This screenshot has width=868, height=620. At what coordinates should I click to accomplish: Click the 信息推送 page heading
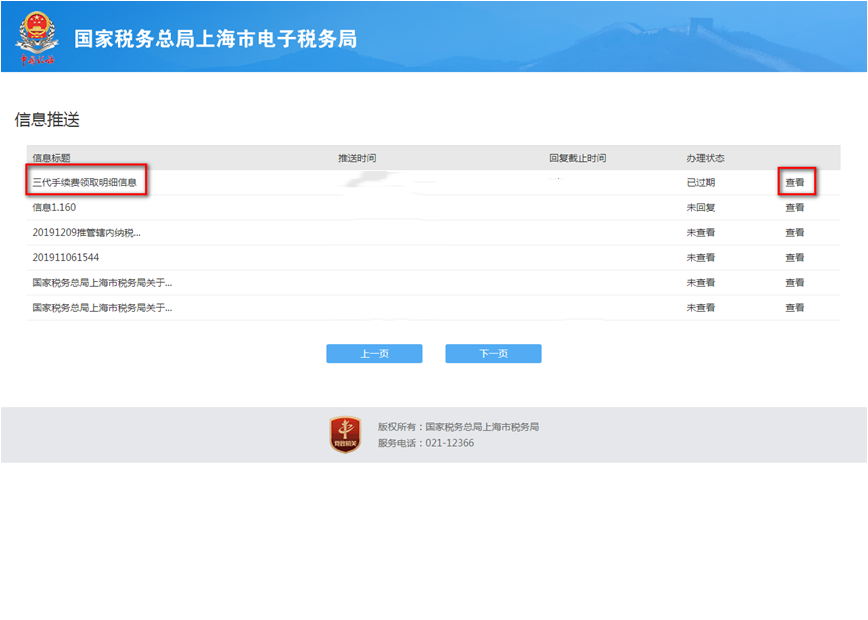click(47, 119)
